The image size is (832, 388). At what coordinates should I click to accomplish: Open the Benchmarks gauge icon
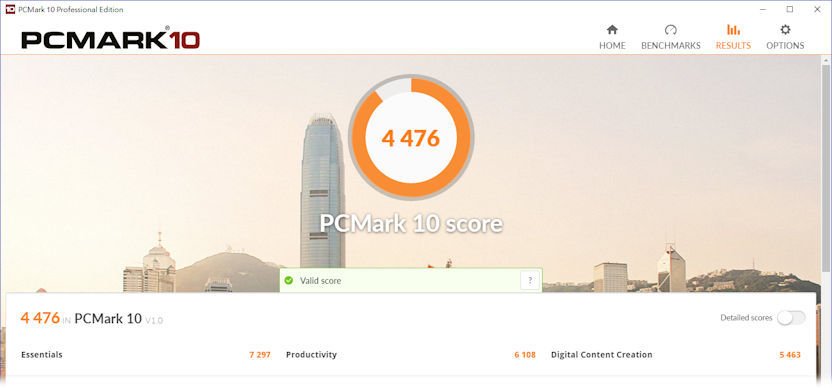(671, 30)
